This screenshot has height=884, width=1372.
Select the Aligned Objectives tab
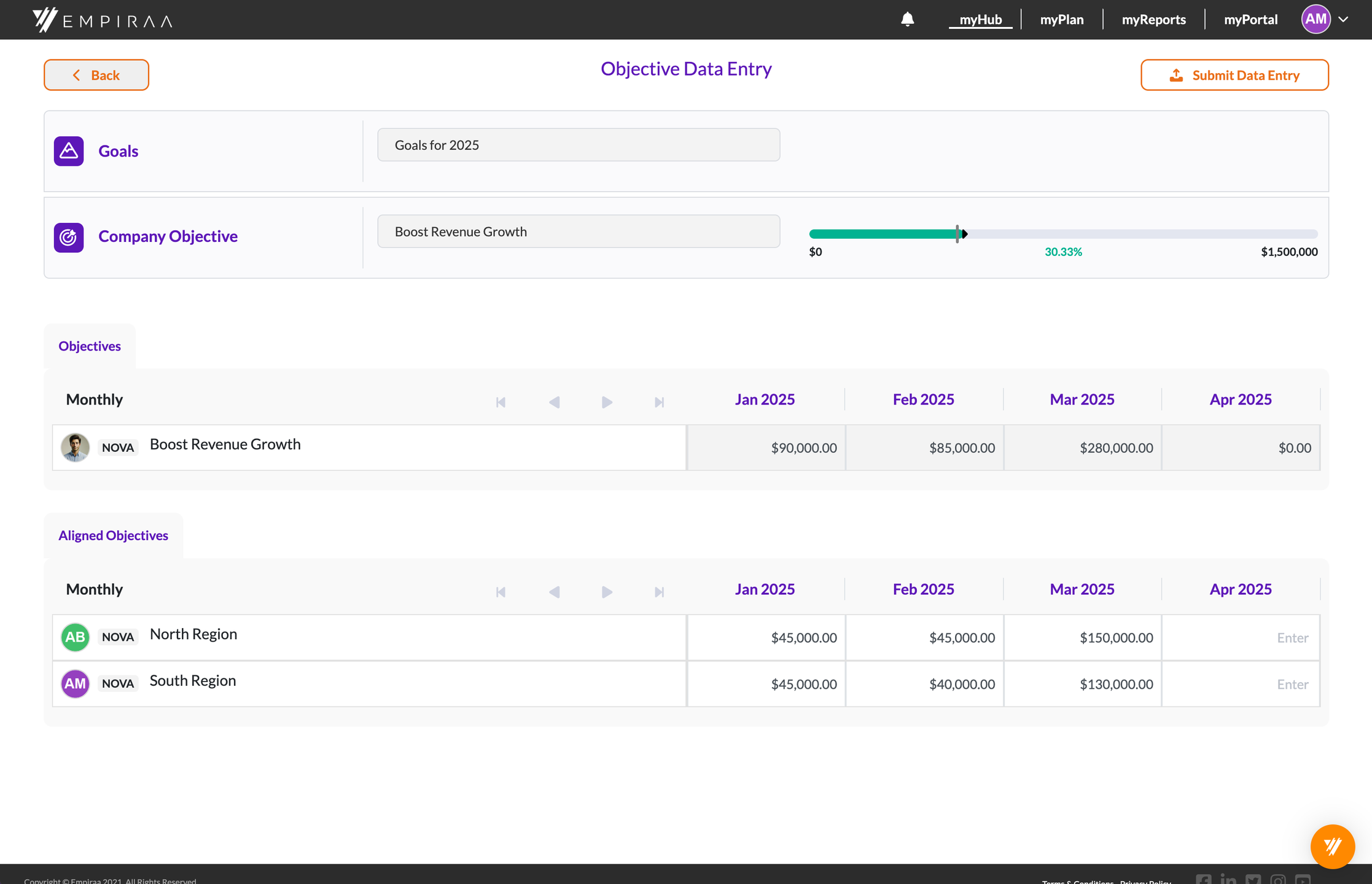point(113,535)
